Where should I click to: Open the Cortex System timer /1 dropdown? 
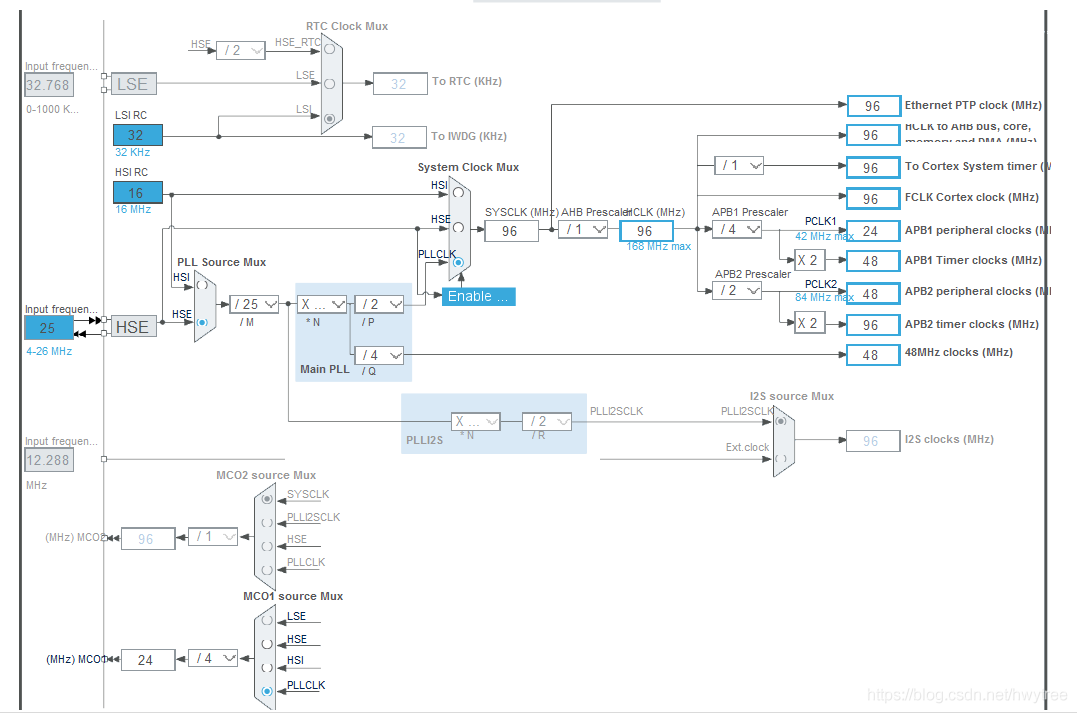pyautogui.click(x=739, y=166)
